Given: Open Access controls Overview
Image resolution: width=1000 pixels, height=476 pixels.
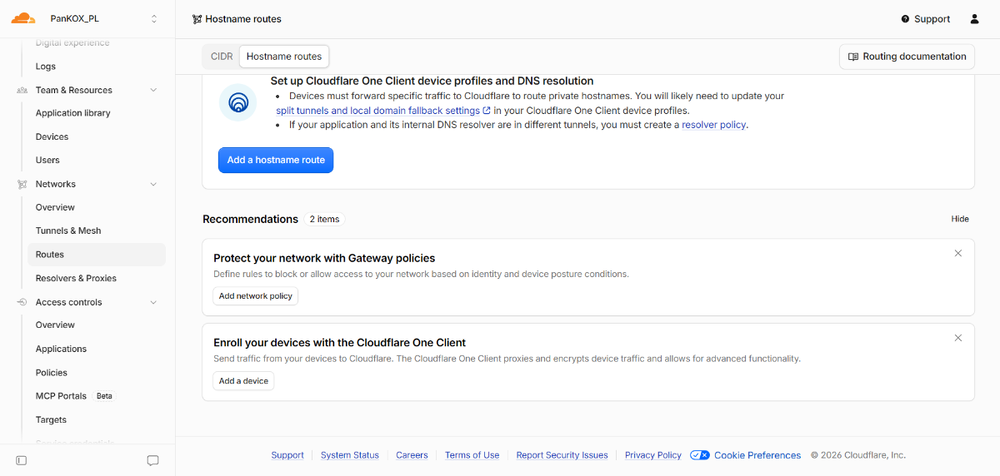Looking at the screenshot, I should (x=55, y=325).
